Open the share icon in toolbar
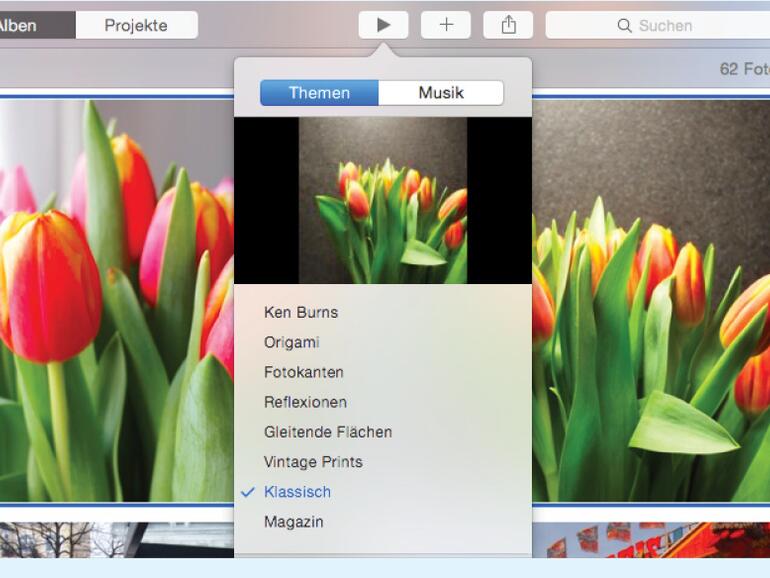 (508, 25)
